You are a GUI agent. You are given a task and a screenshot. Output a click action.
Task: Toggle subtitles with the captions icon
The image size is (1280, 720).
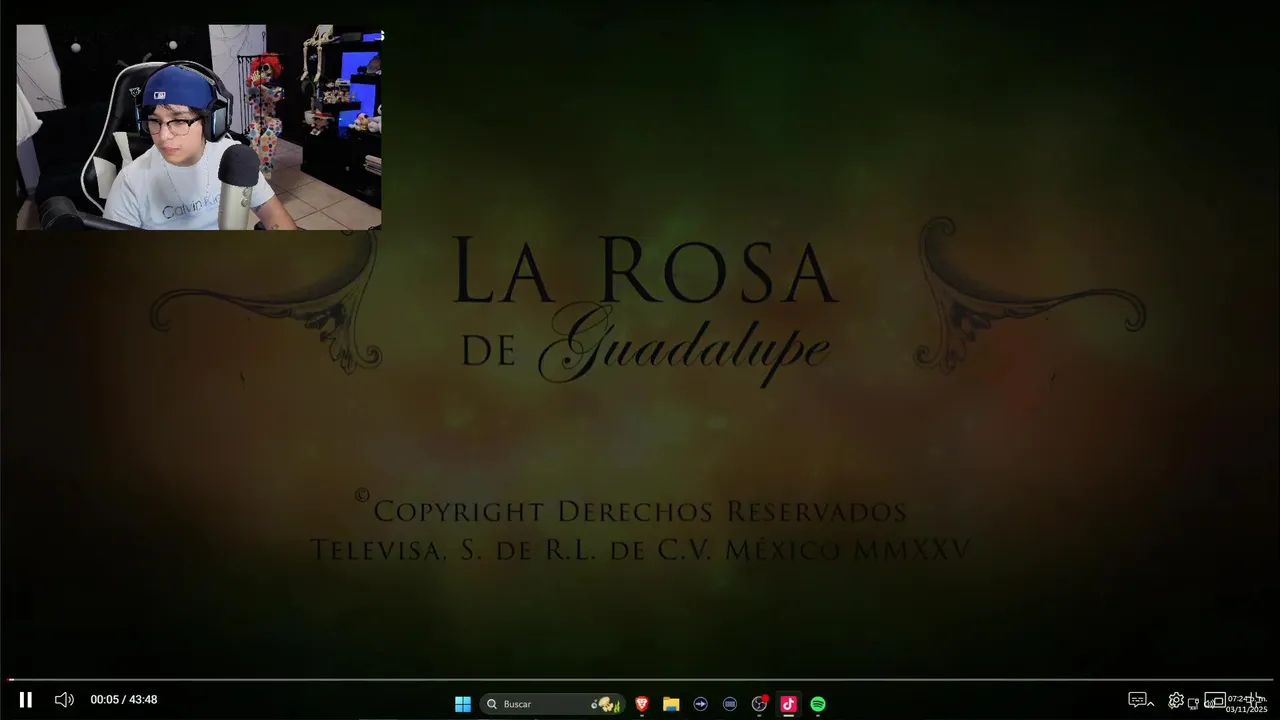[1137, 700]
